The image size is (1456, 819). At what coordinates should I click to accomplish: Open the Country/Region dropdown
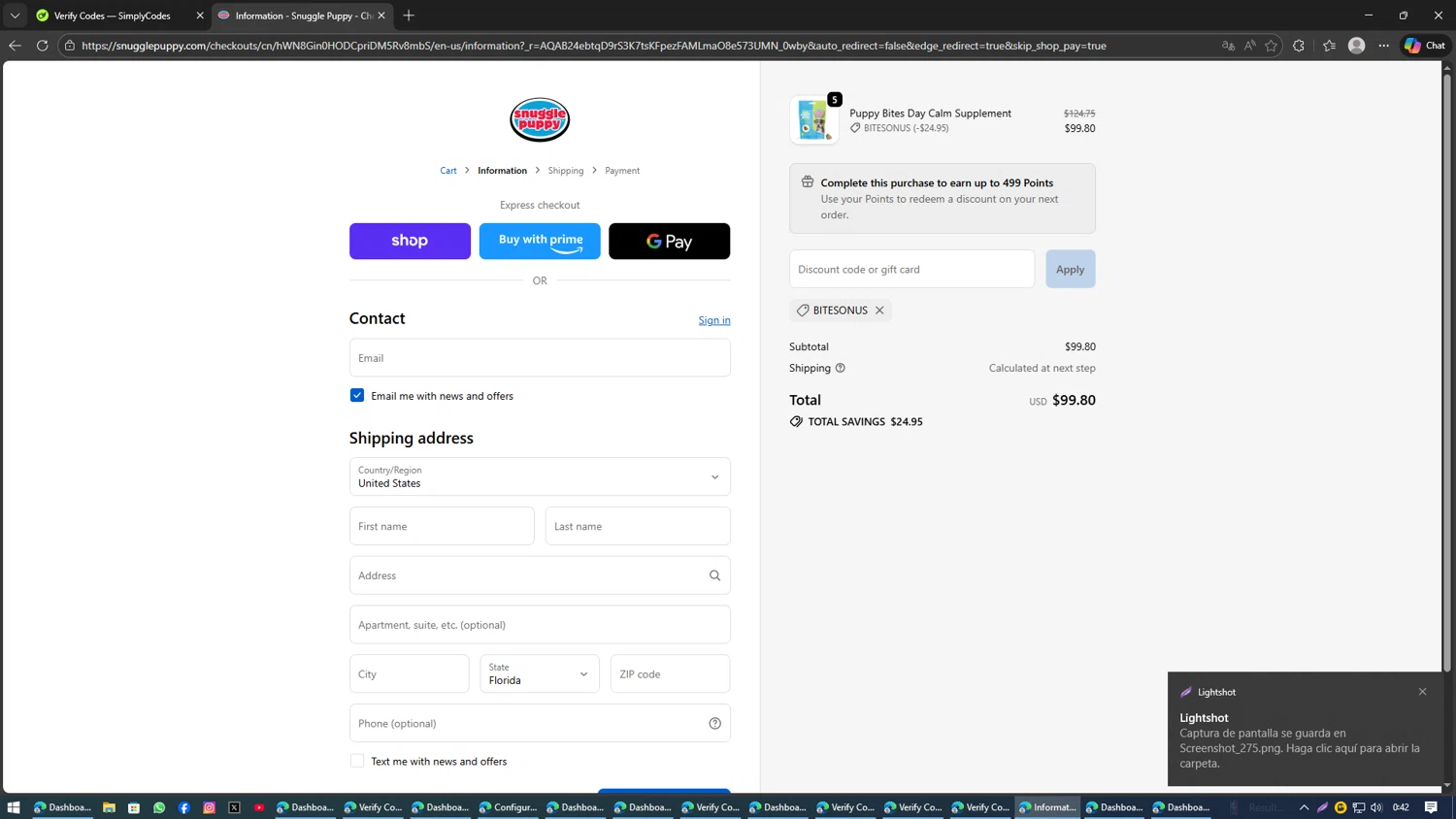540,476
